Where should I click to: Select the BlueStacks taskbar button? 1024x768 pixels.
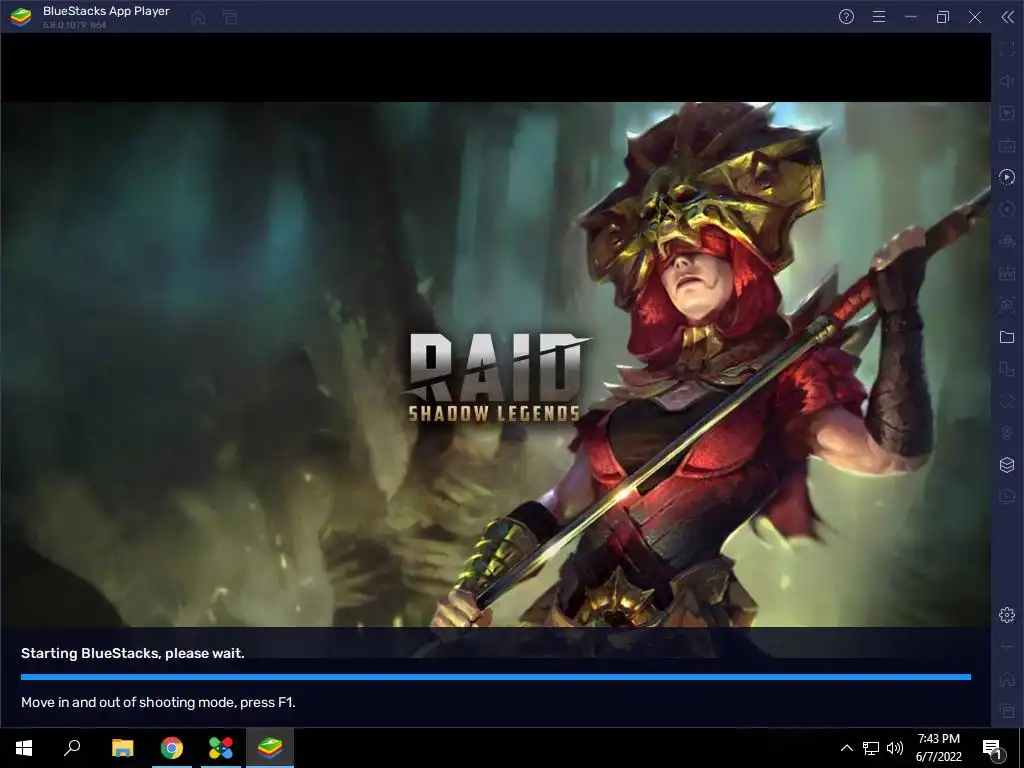270,748
